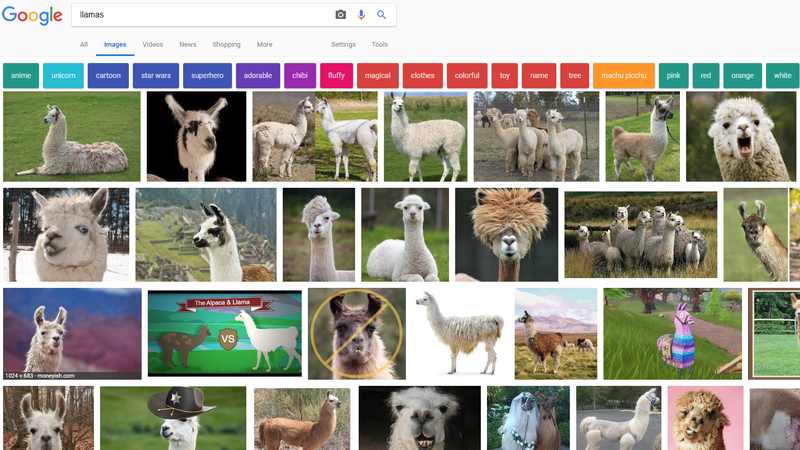Start voice search with microphone icon
This screenshot has width=800, height=450.
[361, 15]
